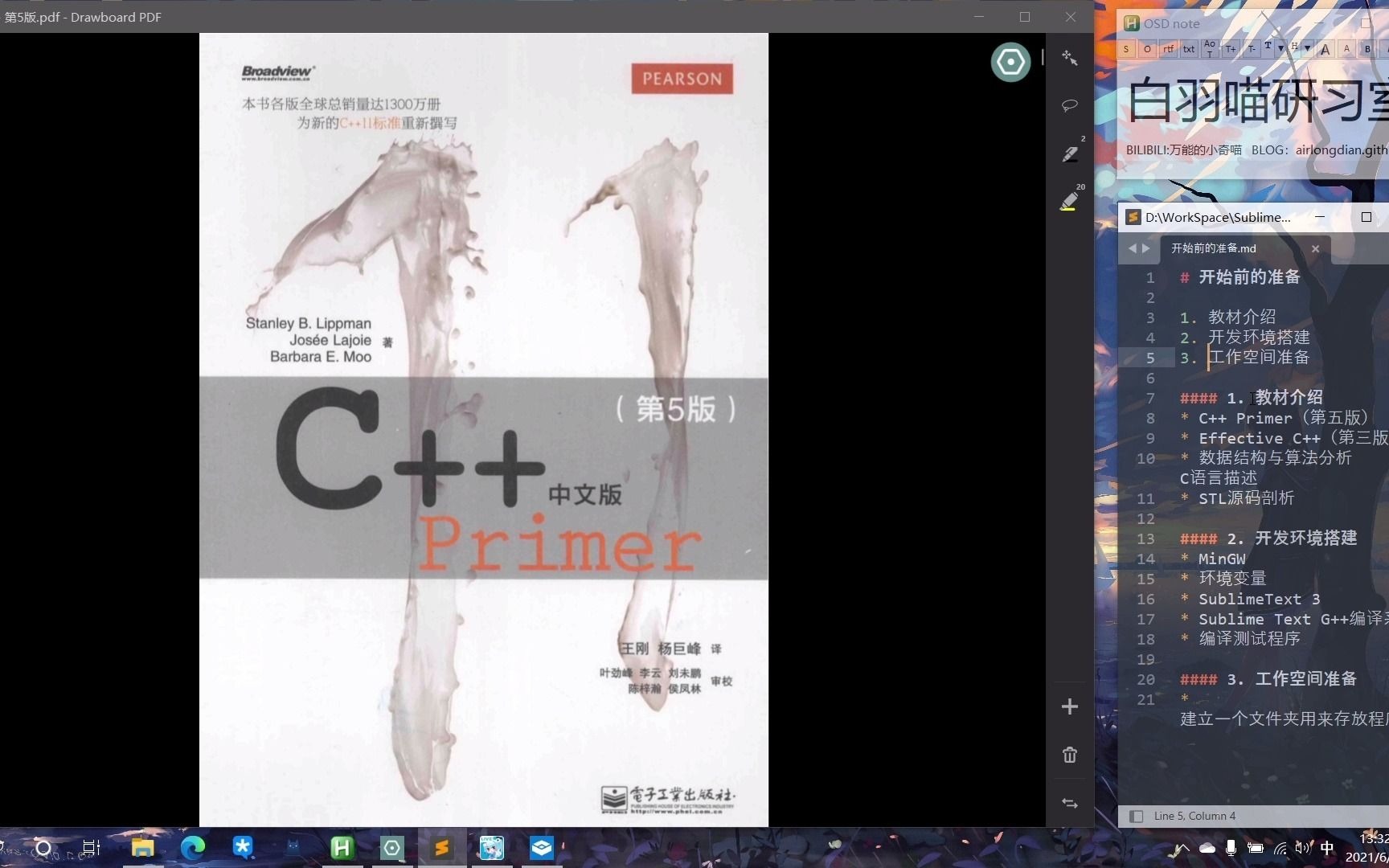Click line number 12 in Sublime gutter
The width and height of the screenshot is (1389, 868).
(x=1145, y=518)
